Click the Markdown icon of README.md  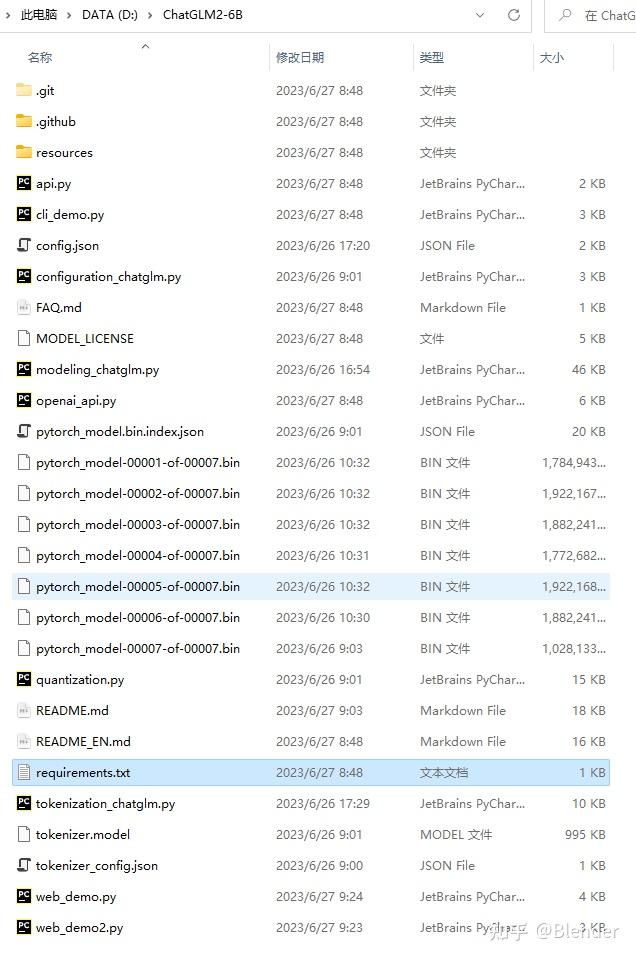coord(24,710)
